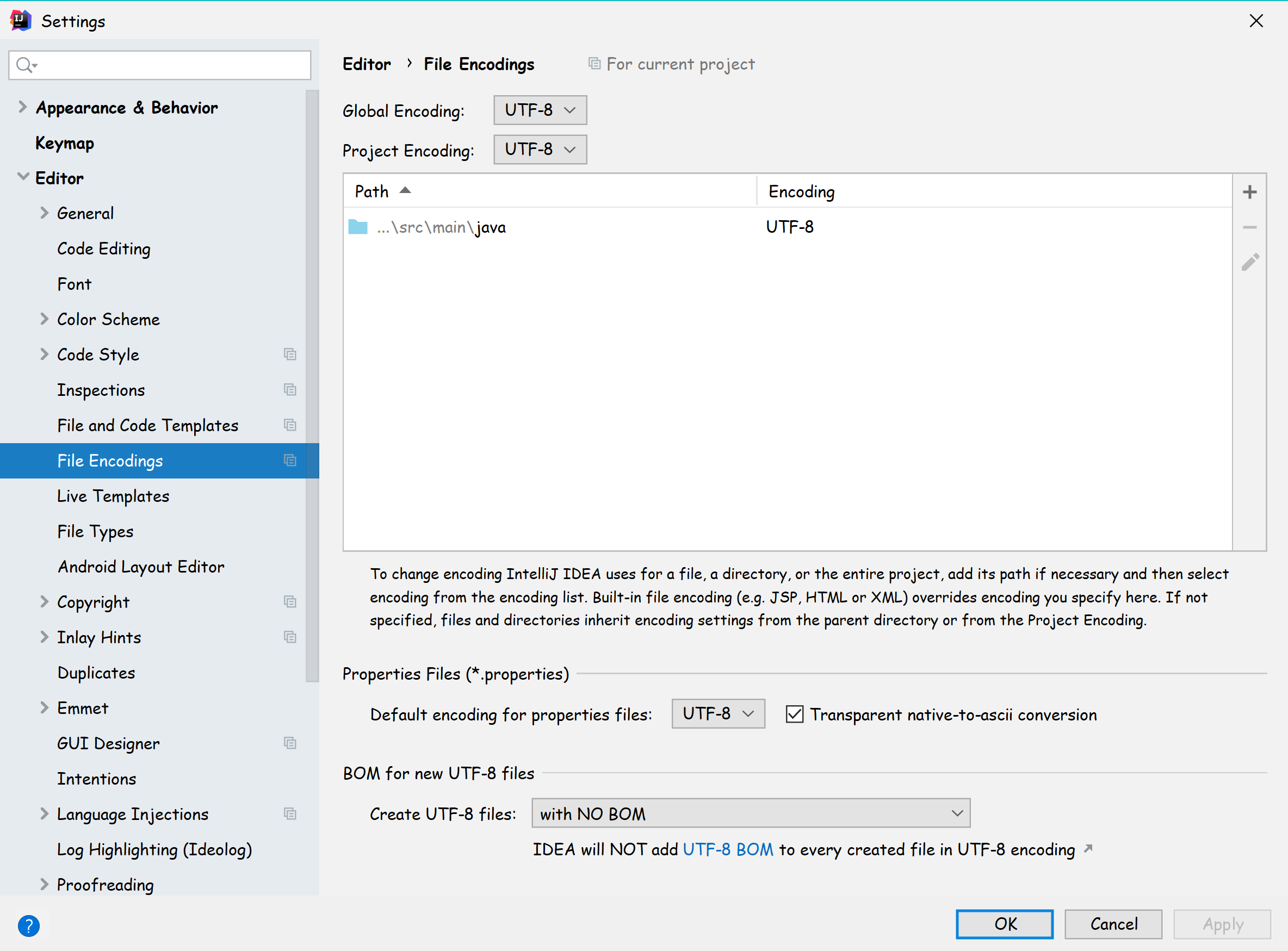Select Keymap in the settings sidebar
This screenshot has height=951, width=1288.
click(x=65, y=143)
